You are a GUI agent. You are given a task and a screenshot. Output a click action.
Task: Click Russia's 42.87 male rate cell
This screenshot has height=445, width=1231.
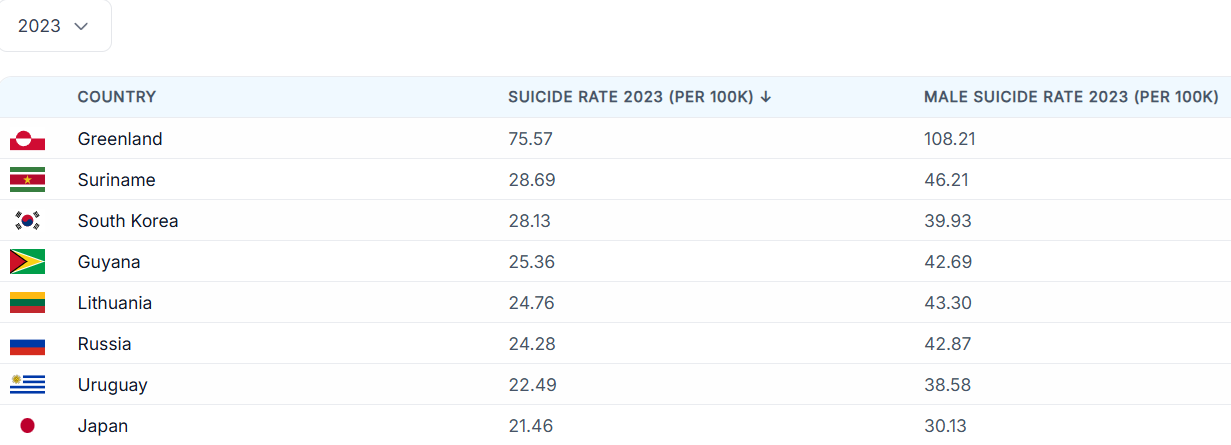947,344
